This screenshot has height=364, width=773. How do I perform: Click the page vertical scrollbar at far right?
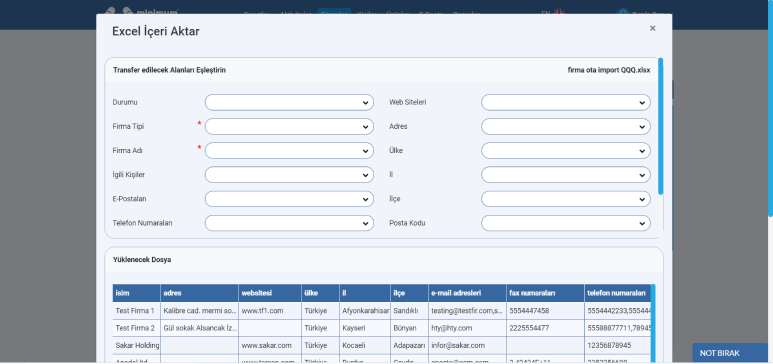(x=771, y=109)
